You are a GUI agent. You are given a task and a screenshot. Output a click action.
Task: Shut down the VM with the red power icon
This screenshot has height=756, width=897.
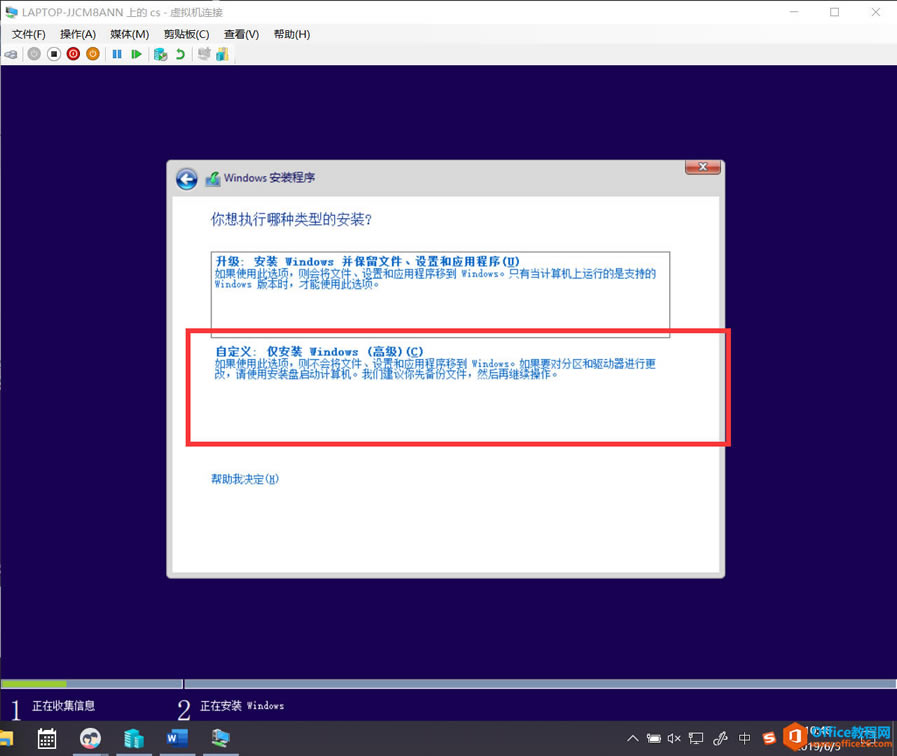click(73, 54)
